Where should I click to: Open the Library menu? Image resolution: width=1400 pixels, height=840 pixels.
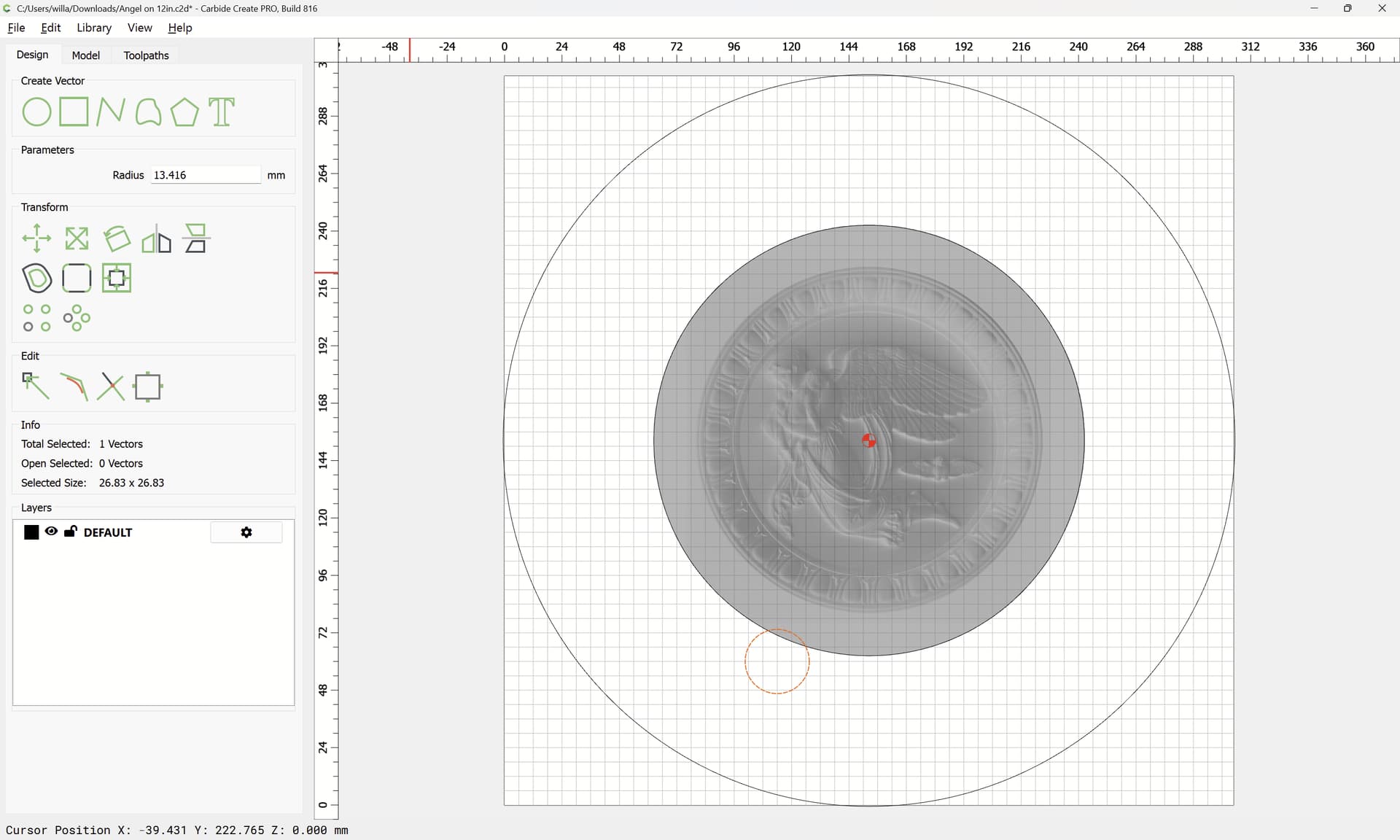(94, 28)
